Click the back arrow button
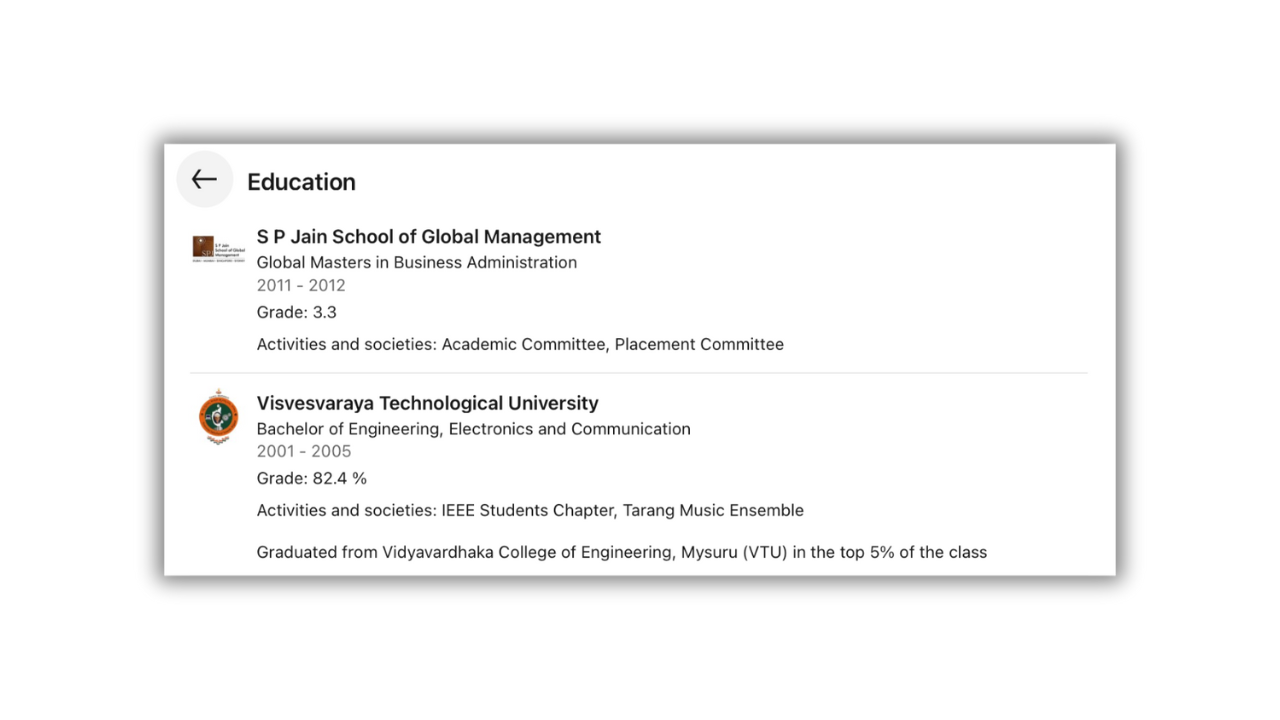The height and width of the screenshot is (720, 1280). 204,180
